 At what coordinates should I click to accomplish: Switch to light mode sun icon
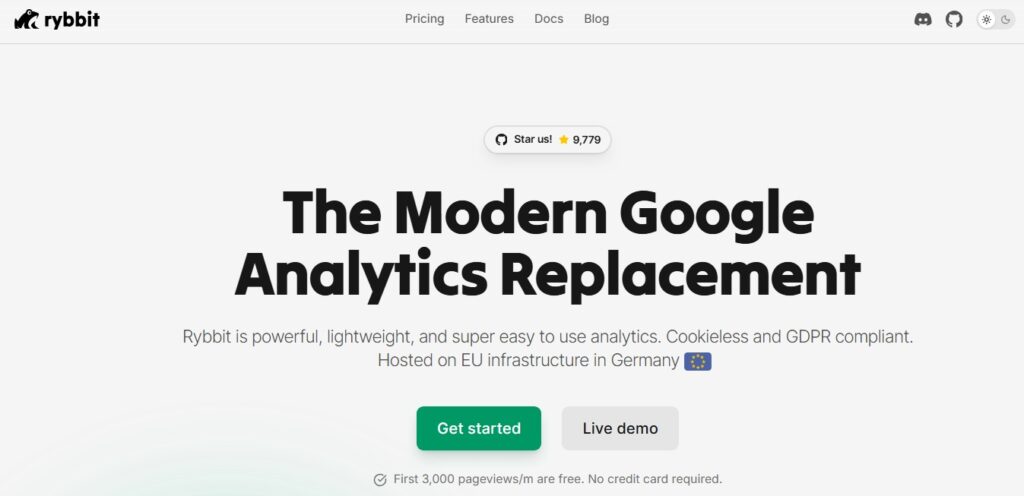click(x=987, y=19)
